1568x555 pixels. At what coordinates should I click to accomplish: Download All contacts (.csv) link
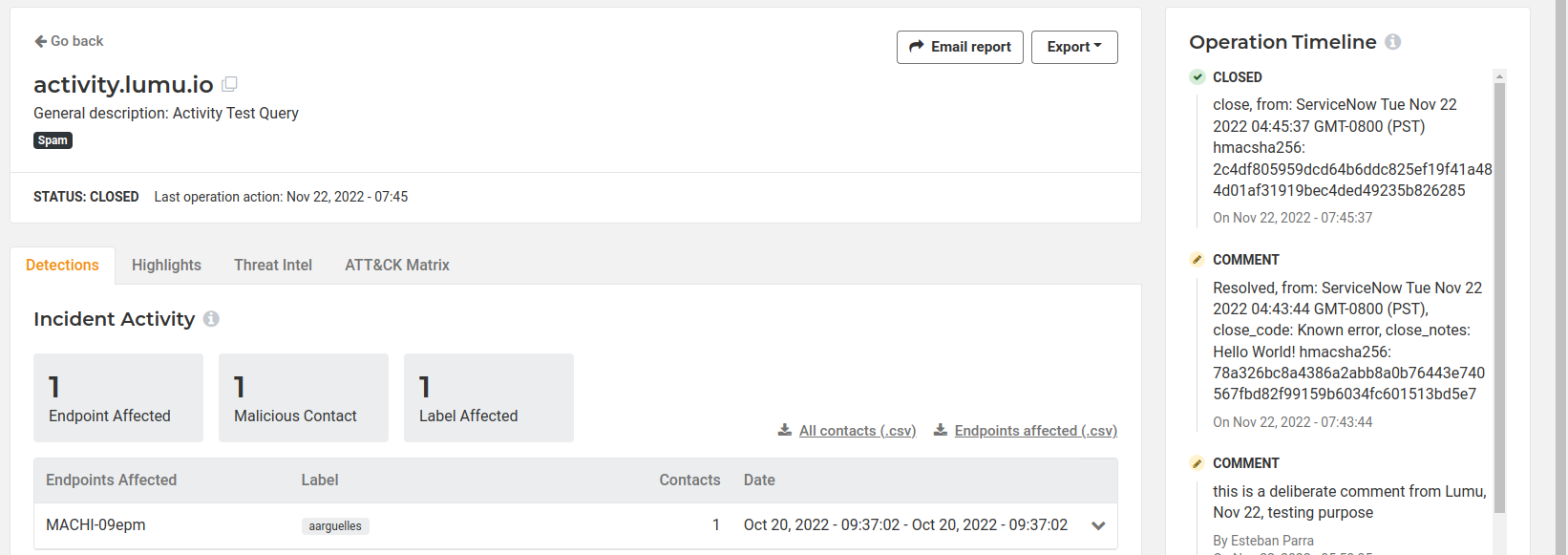858,431
